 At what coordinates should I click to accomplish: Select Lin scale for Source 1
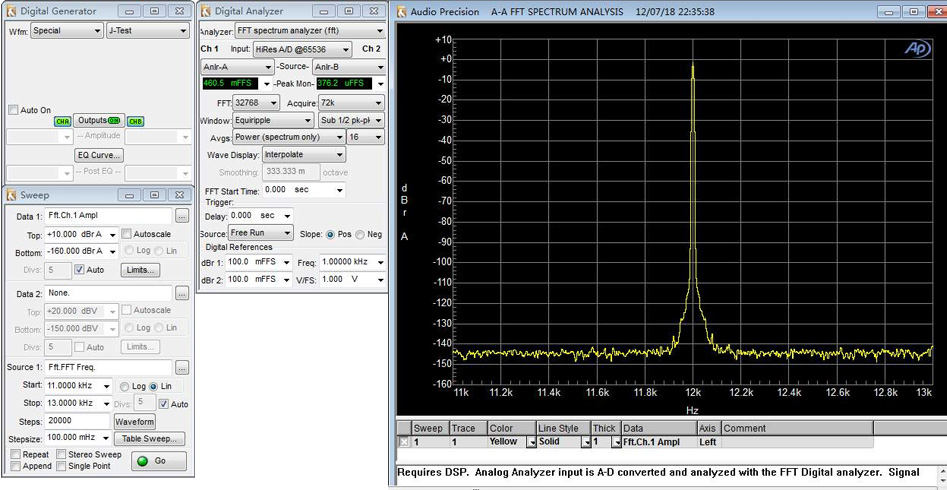point(153,386)
